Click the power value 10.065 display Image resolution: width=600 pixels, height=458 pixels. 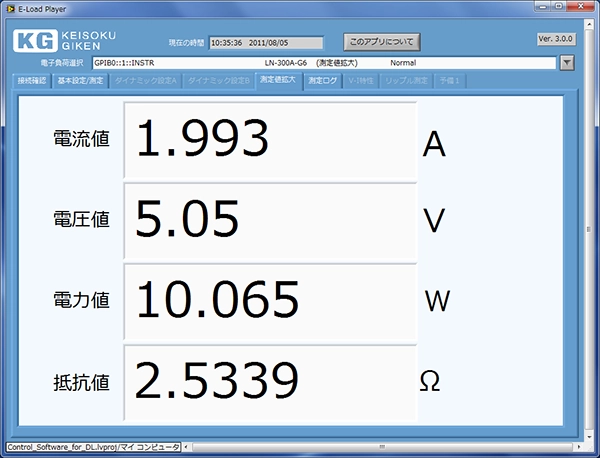click(270, 302)
